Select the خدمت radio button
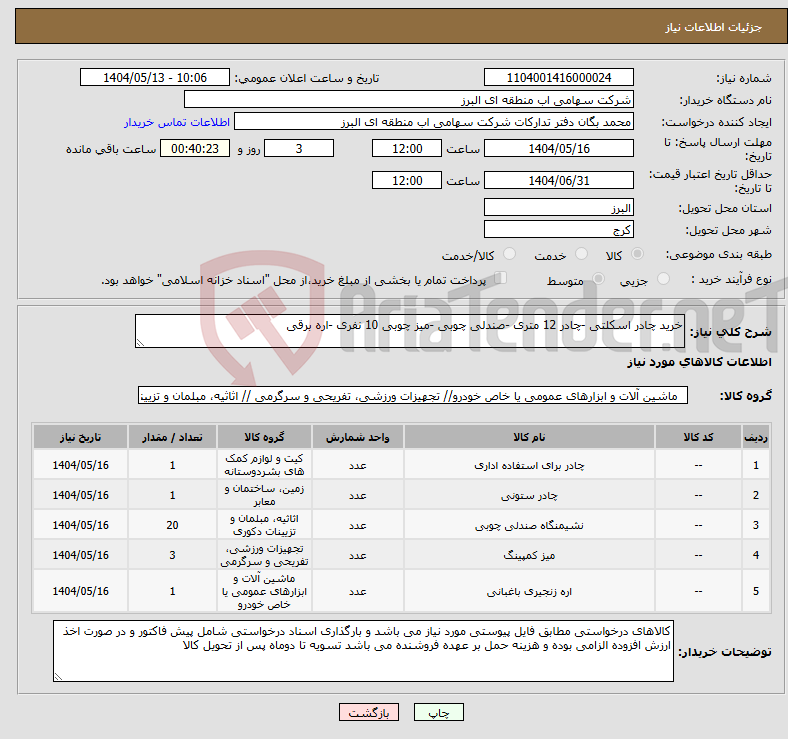788x739 pixels. [x=581, y=254]
